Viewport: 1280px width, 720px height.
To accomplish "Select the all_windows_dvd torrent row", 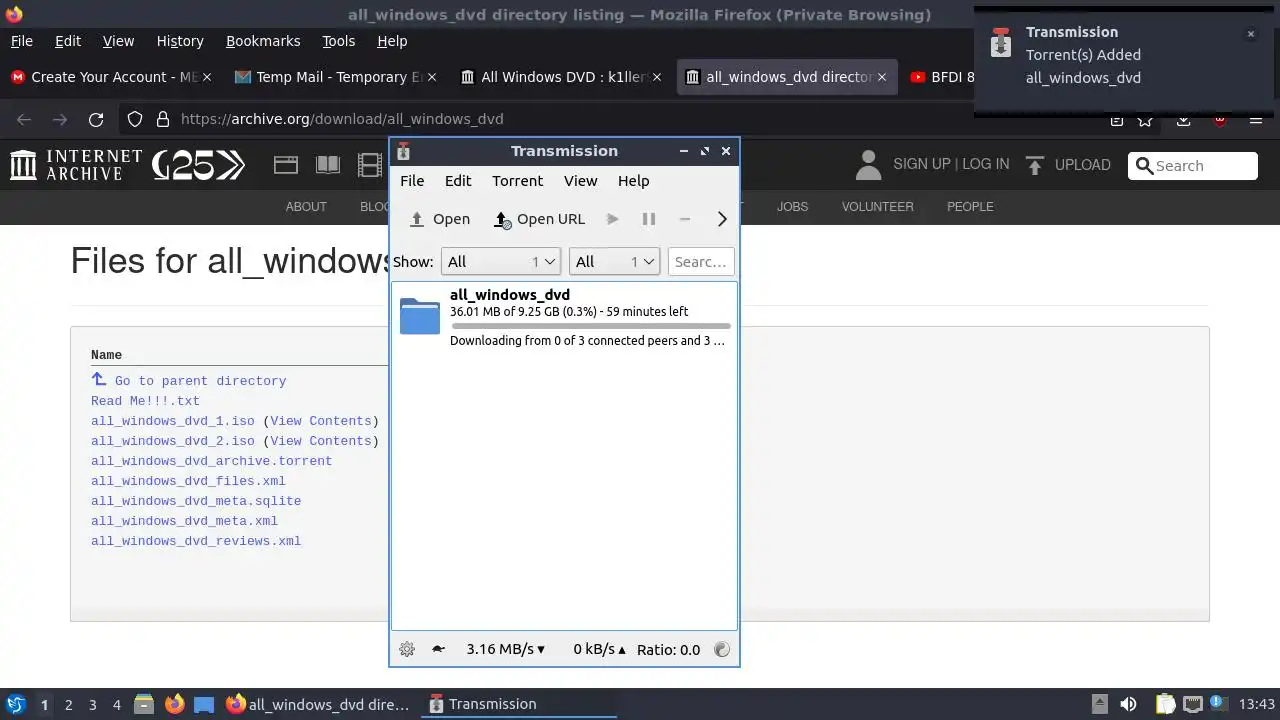I will (564, 317).
